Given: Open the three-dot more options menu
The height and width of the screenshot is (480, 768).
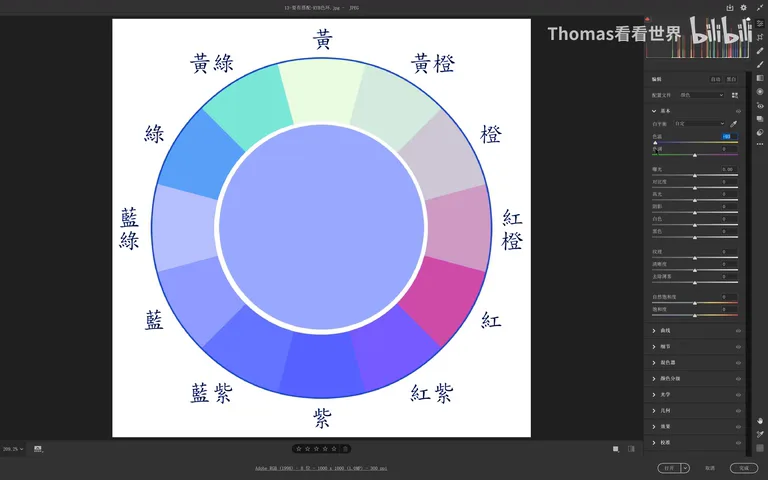Looking at the screenshot, I should (760, 144).
